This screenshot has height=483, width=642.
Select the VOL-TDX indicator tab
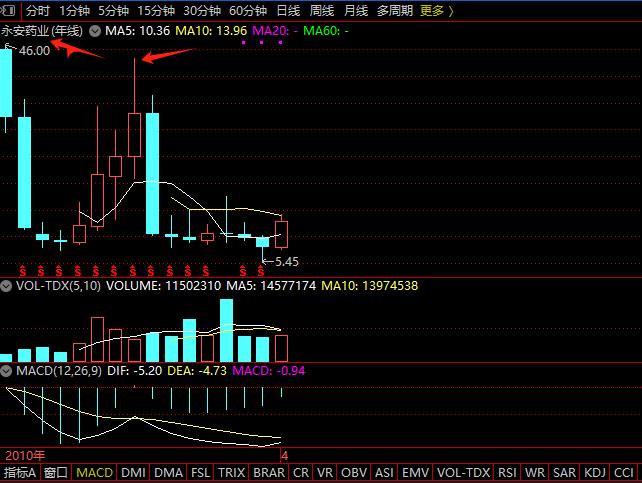click(x=463, y=473)
